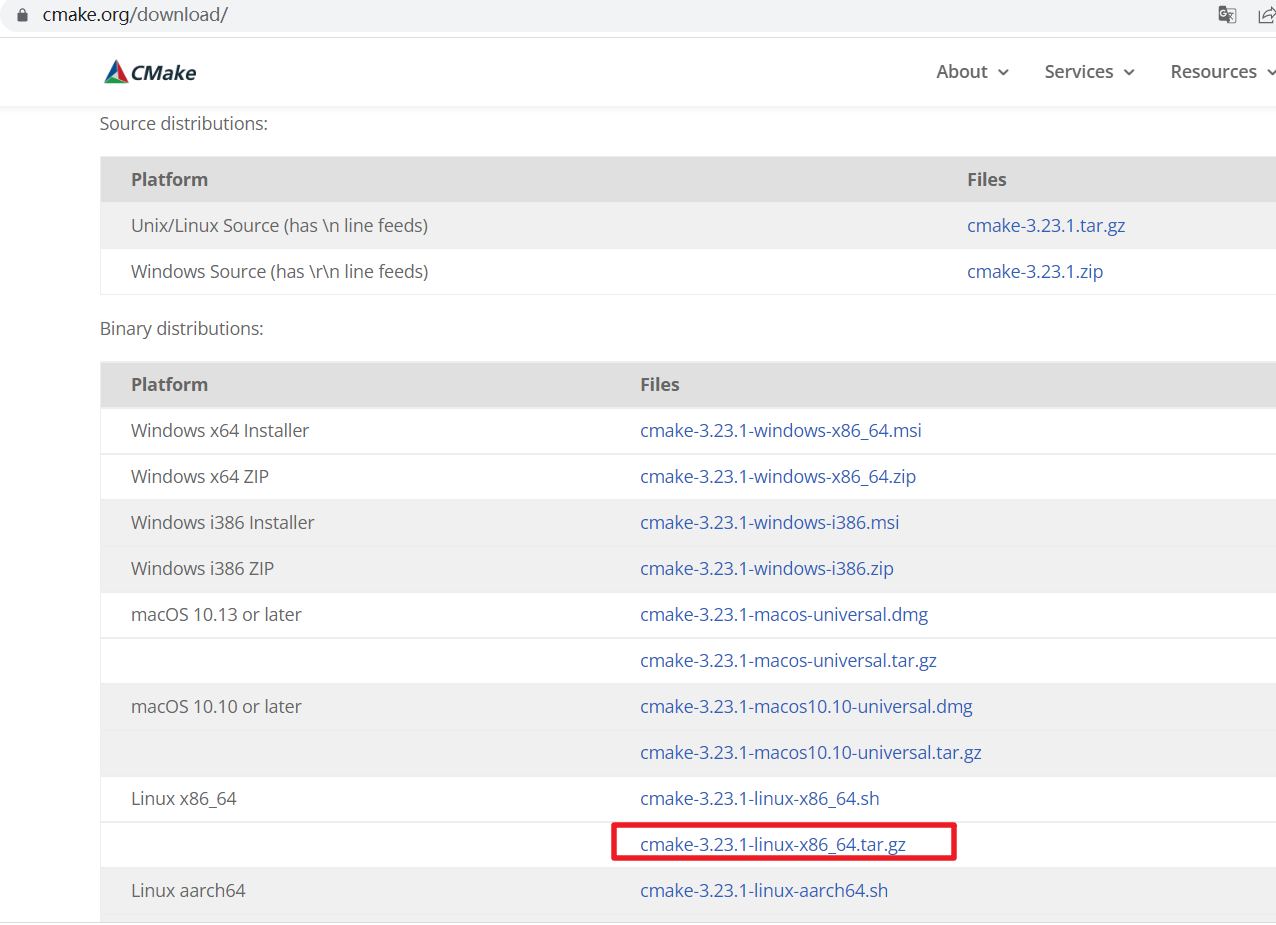Image resolution: width=1276 pixels, height=925 pixels.
Task: Click the CMake logo
Action: click(x=150, y=72)
